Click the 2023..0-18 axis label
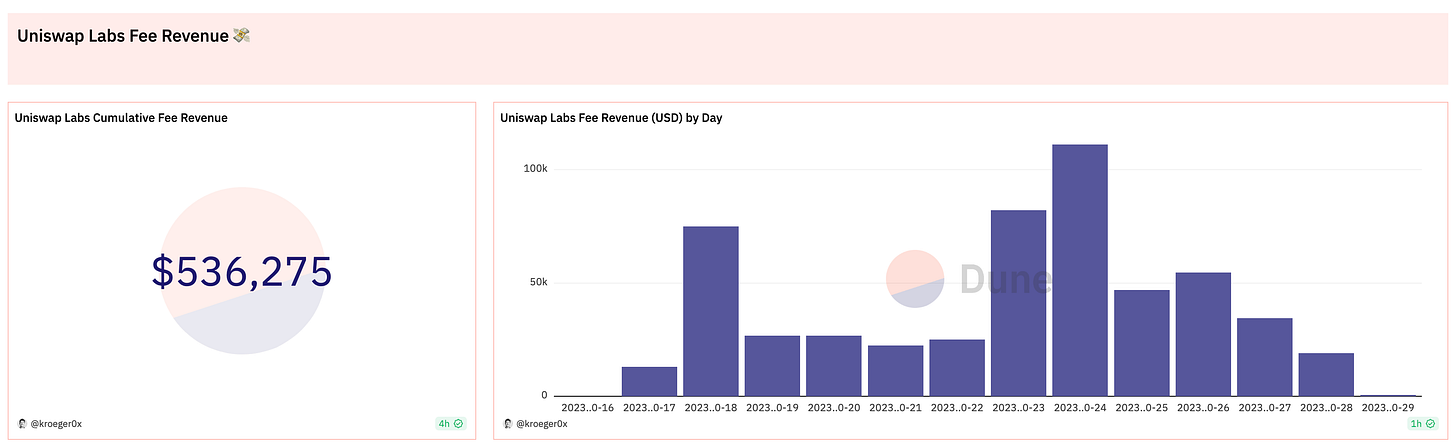 point(711,408)
